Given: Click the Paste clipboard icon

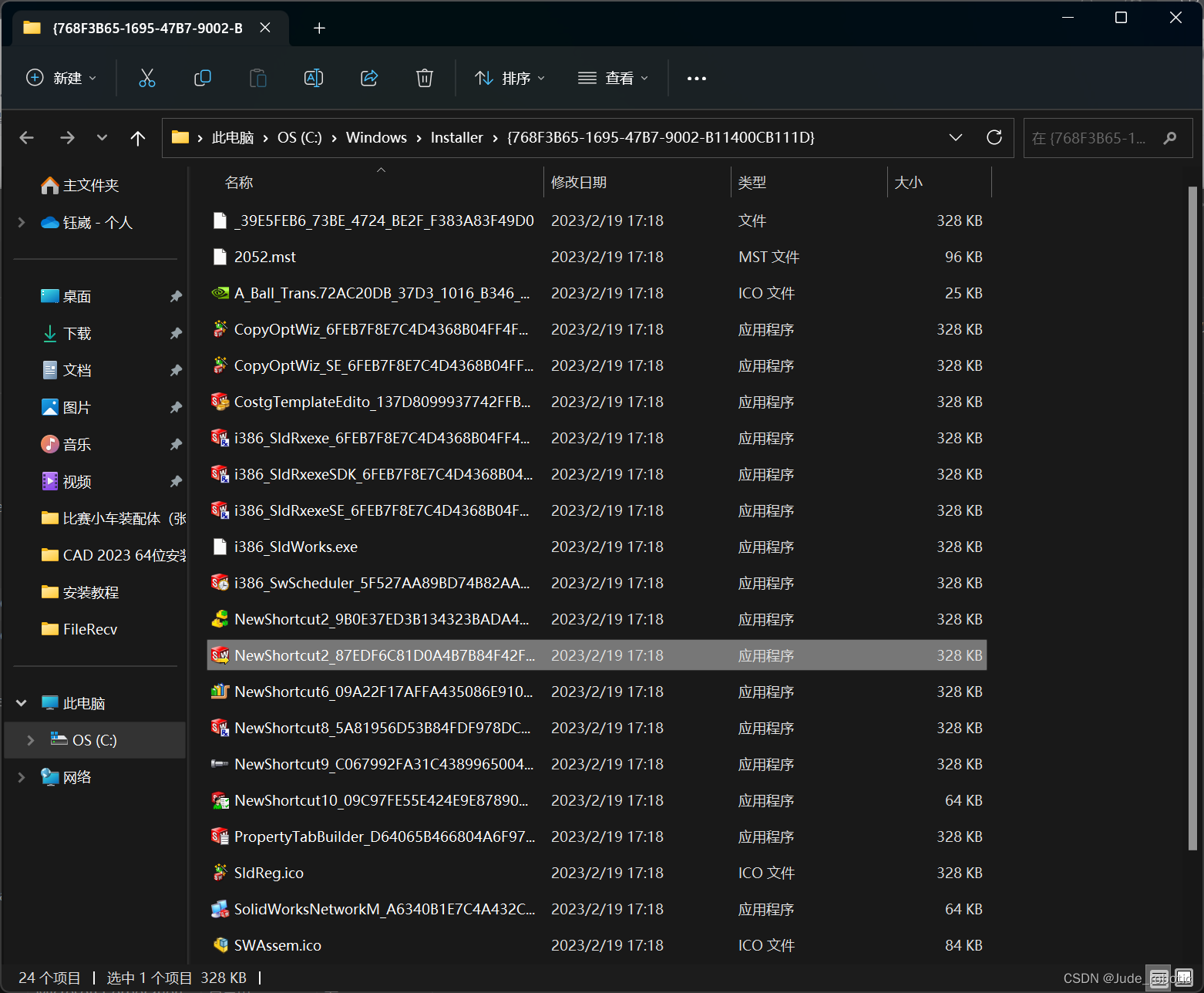Looking at the screenshot, I should [x=258, y=78].
